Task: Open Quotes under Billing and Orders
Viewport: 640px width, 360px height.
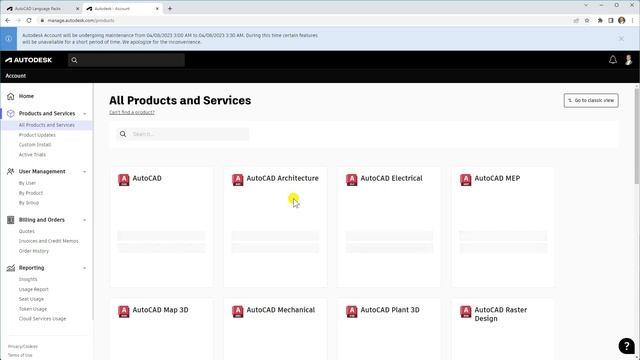Action: 27,231
